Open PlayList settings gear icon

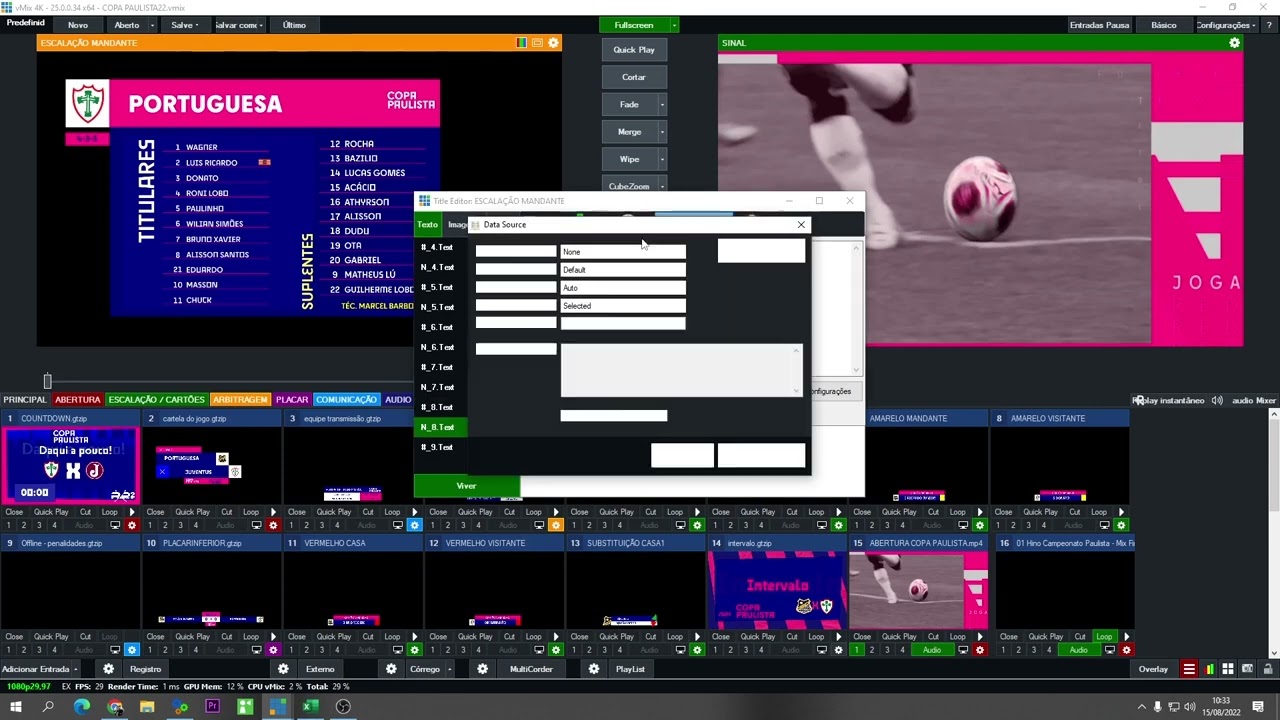click(594, 669)
